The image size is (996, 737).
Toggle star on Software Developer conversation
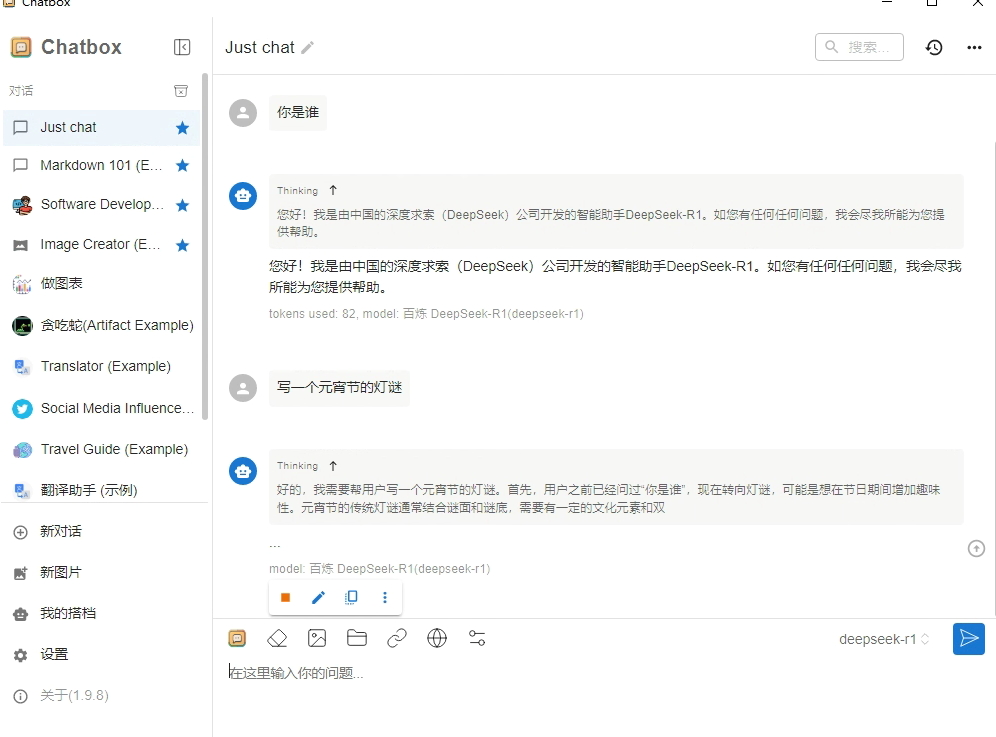pyautogui.click(x=182, y=205)
